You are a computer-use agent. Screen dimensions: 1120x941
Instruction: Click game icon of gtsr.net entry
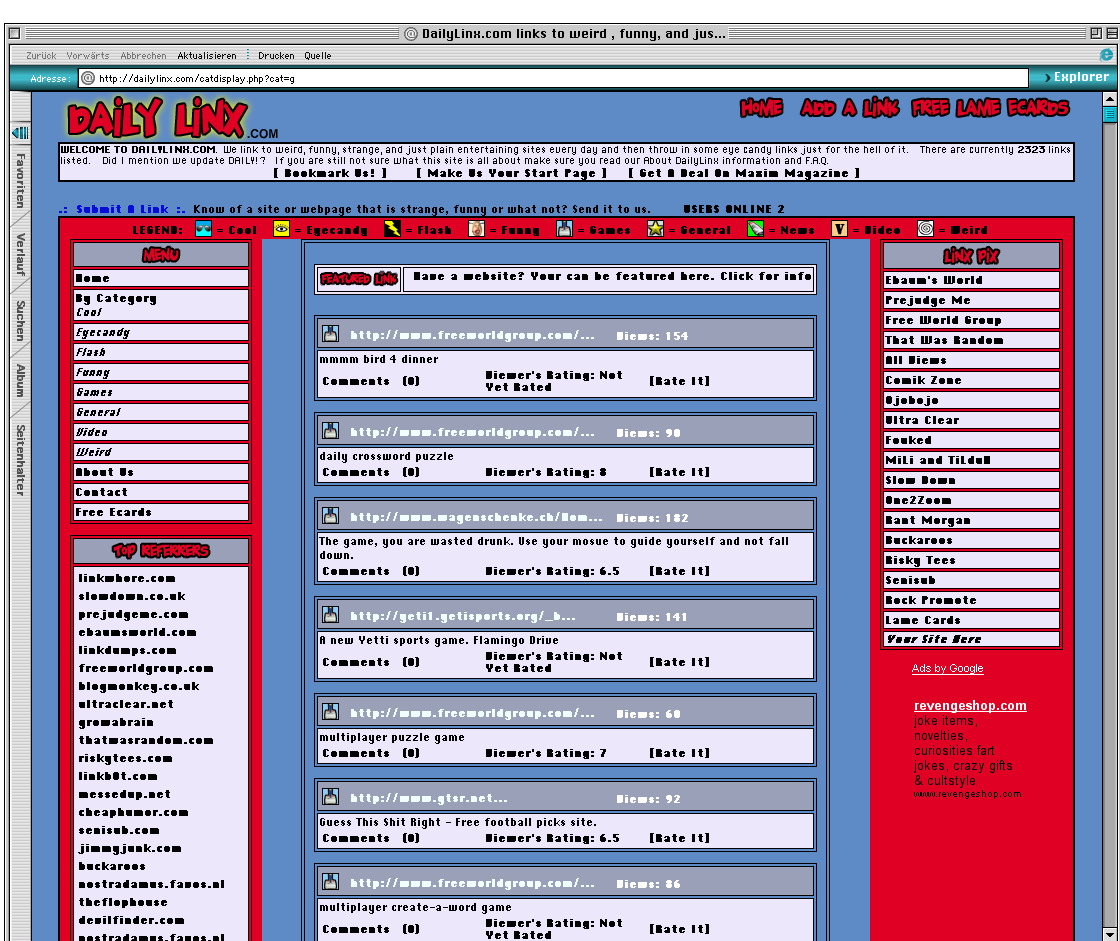pyautogui.click(x=330, y=796)
